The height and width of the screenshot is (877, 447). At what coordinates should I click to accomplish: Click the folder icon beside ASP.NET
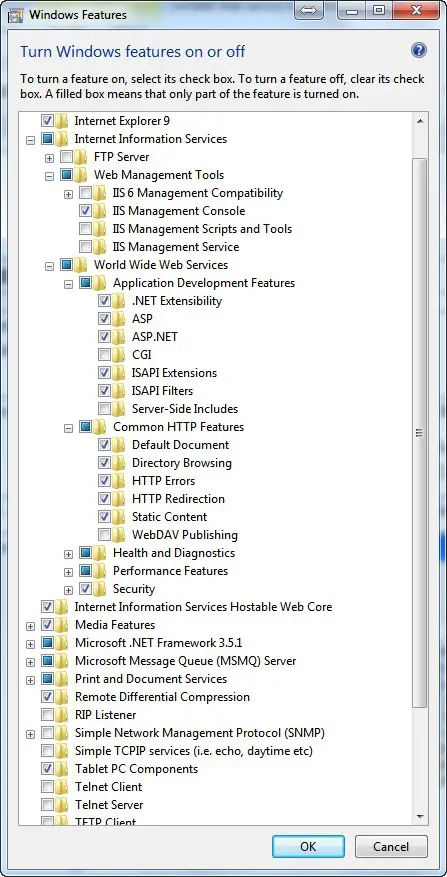pyautogui.click(x=119, y=337)
